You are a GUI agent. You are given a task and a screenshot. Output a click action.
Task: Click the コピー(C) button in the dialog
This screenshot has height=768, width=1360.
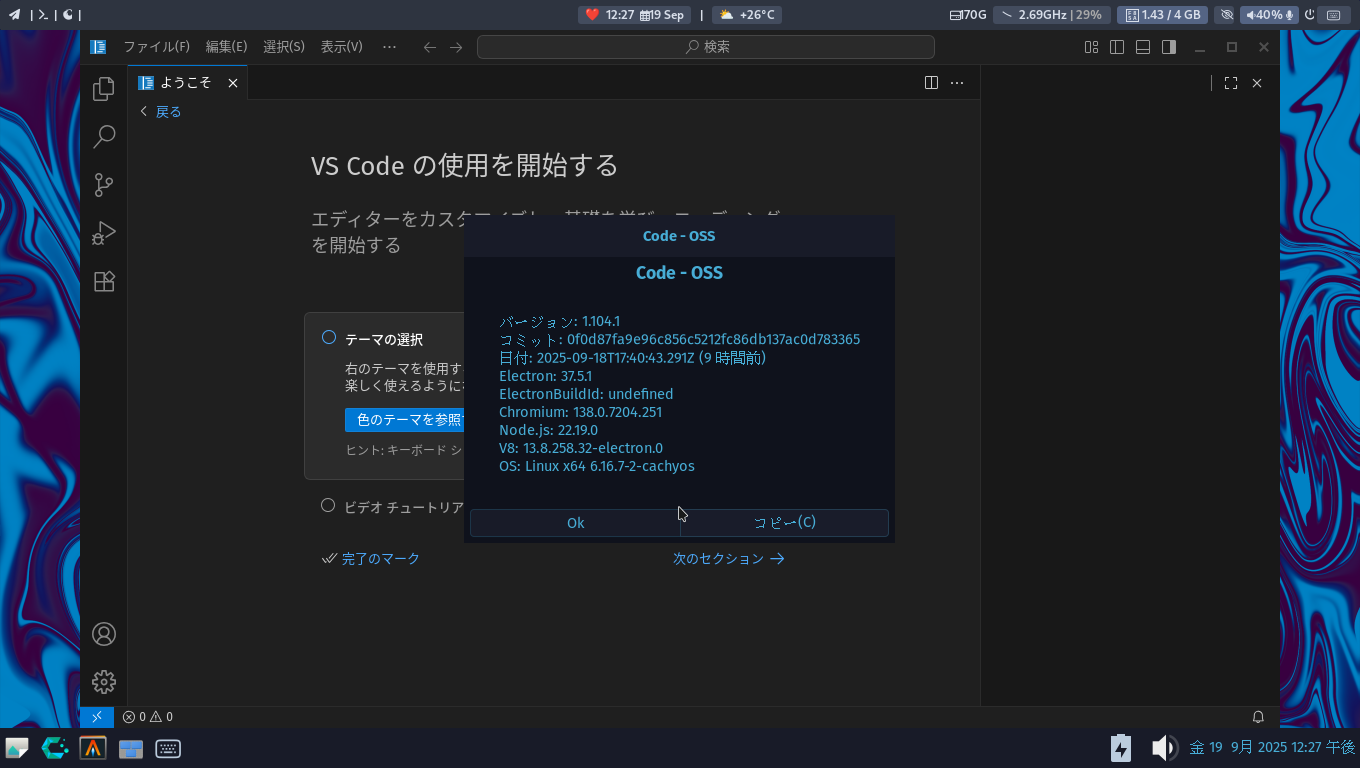785,523
